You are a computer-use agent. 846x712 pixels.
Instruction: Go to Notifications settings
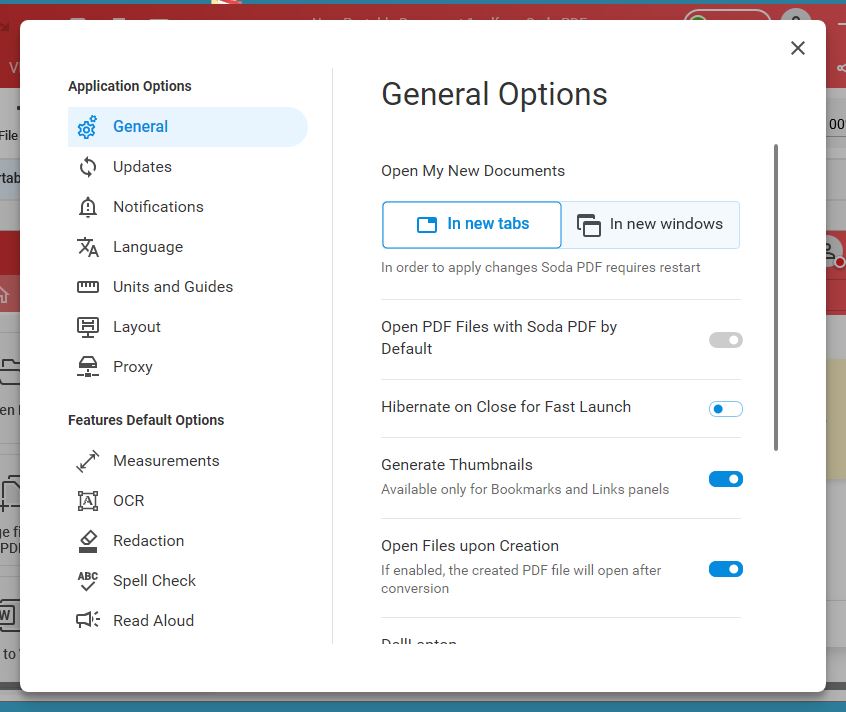[188, 207]
